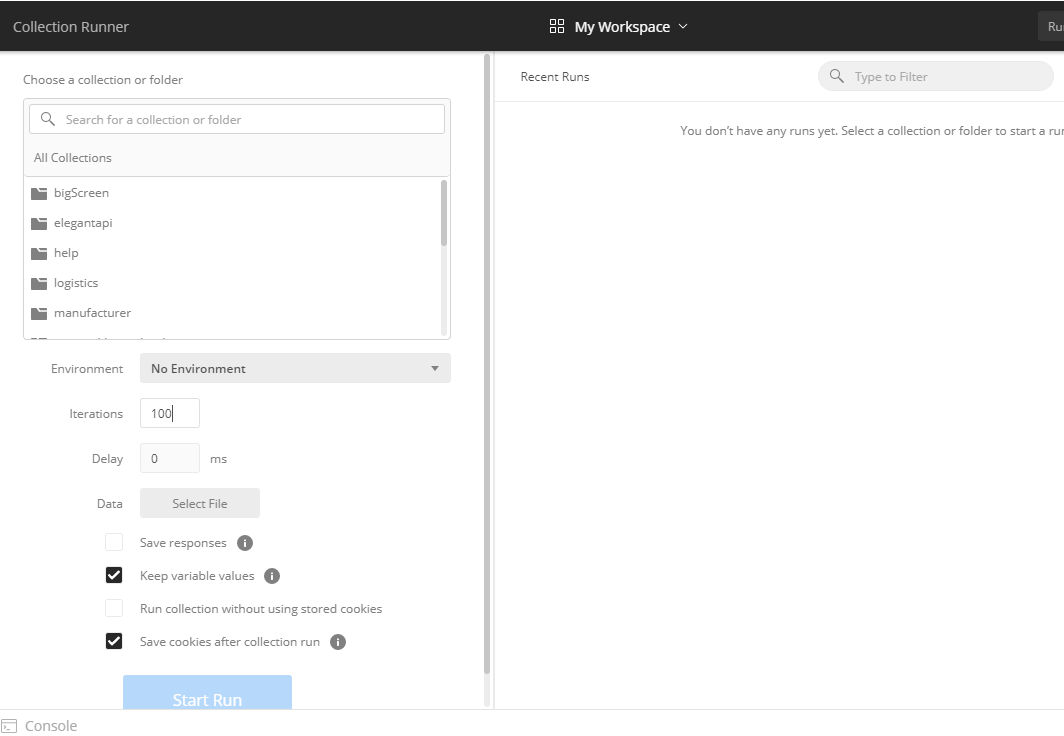Uncheck Keep variable values checkbox
This screenshot has width=1064, height=736.
coord(114,575)
